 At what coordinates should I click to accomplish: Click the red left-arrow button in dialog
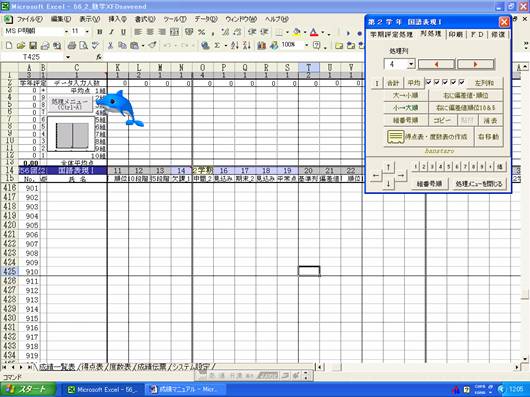[436, 64]
